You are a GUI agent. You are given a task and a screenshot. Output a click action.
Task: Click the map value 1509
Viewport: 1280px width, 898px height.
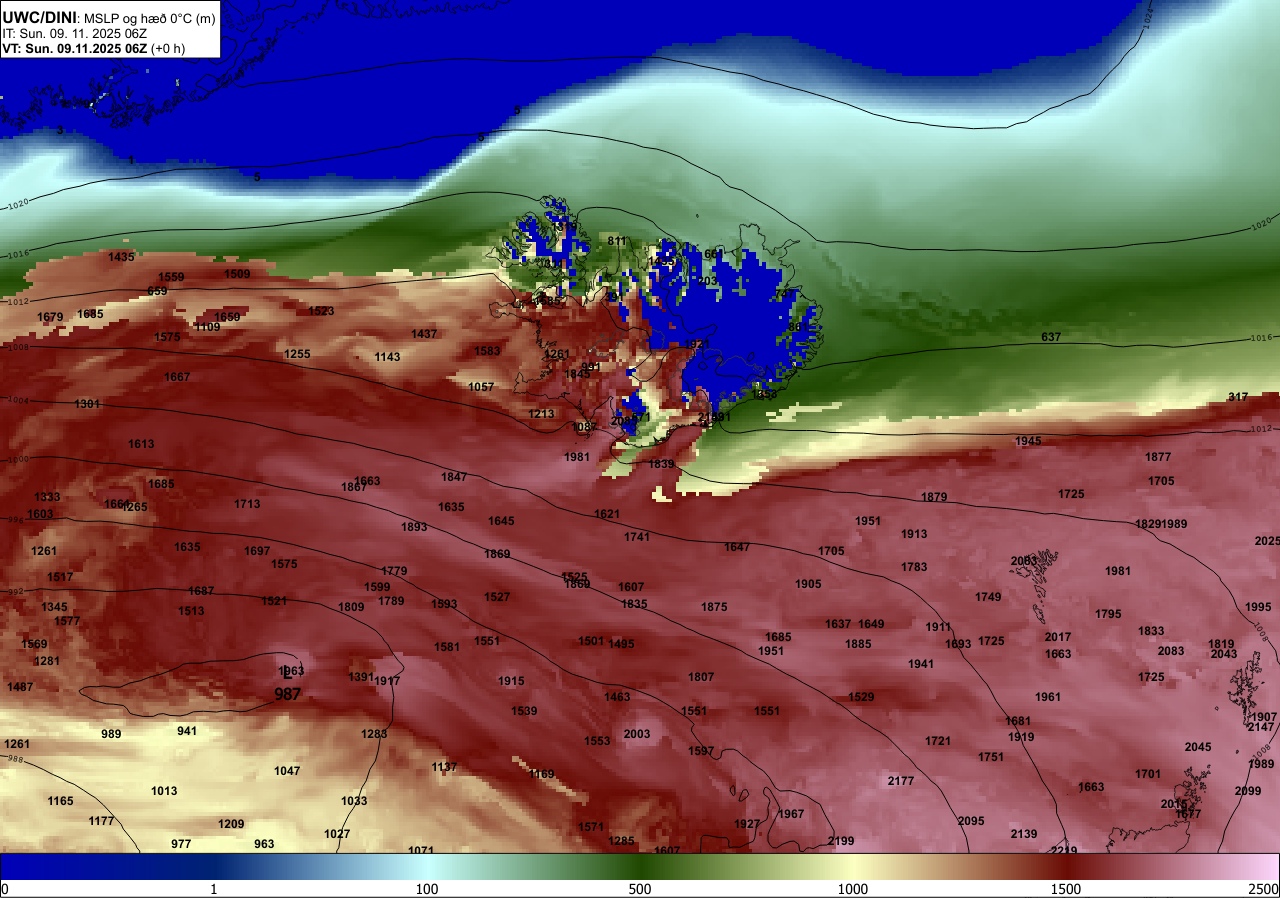pos(237,274)
